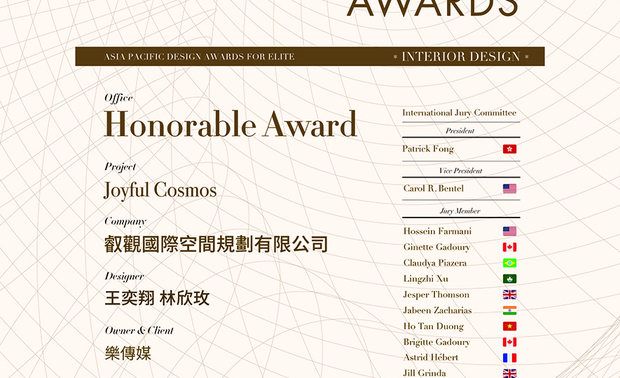Click the UK flag beside Jesper Thomson

pos(509,295)
